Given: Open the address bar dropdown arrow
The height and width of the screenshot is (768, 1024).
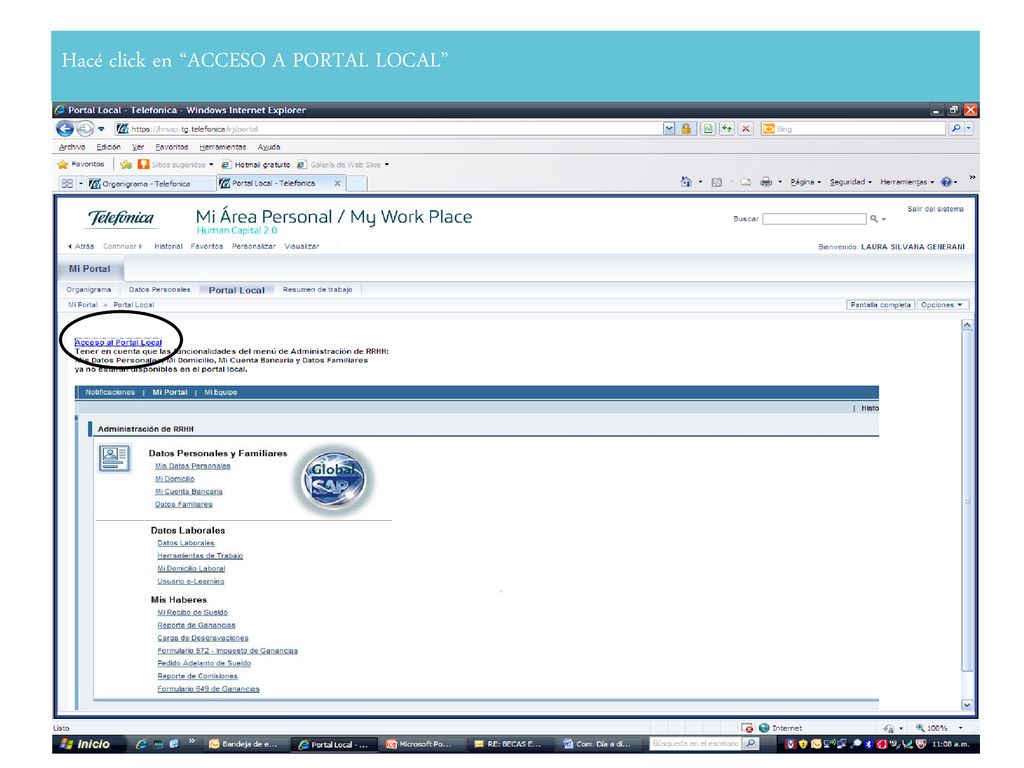Looking at the screenshot, I should [x=669, y=129].
